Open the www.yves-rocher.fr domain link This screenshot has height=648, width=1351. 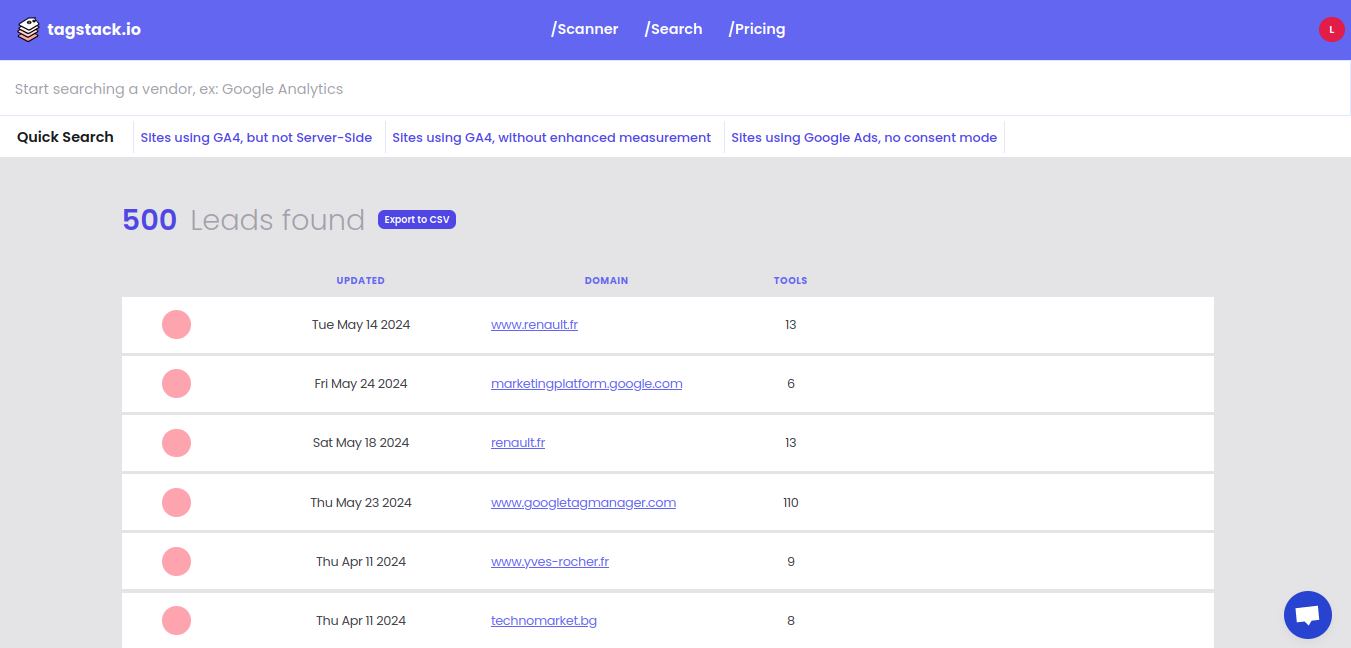pyautogui.click(x=550, y=562)
